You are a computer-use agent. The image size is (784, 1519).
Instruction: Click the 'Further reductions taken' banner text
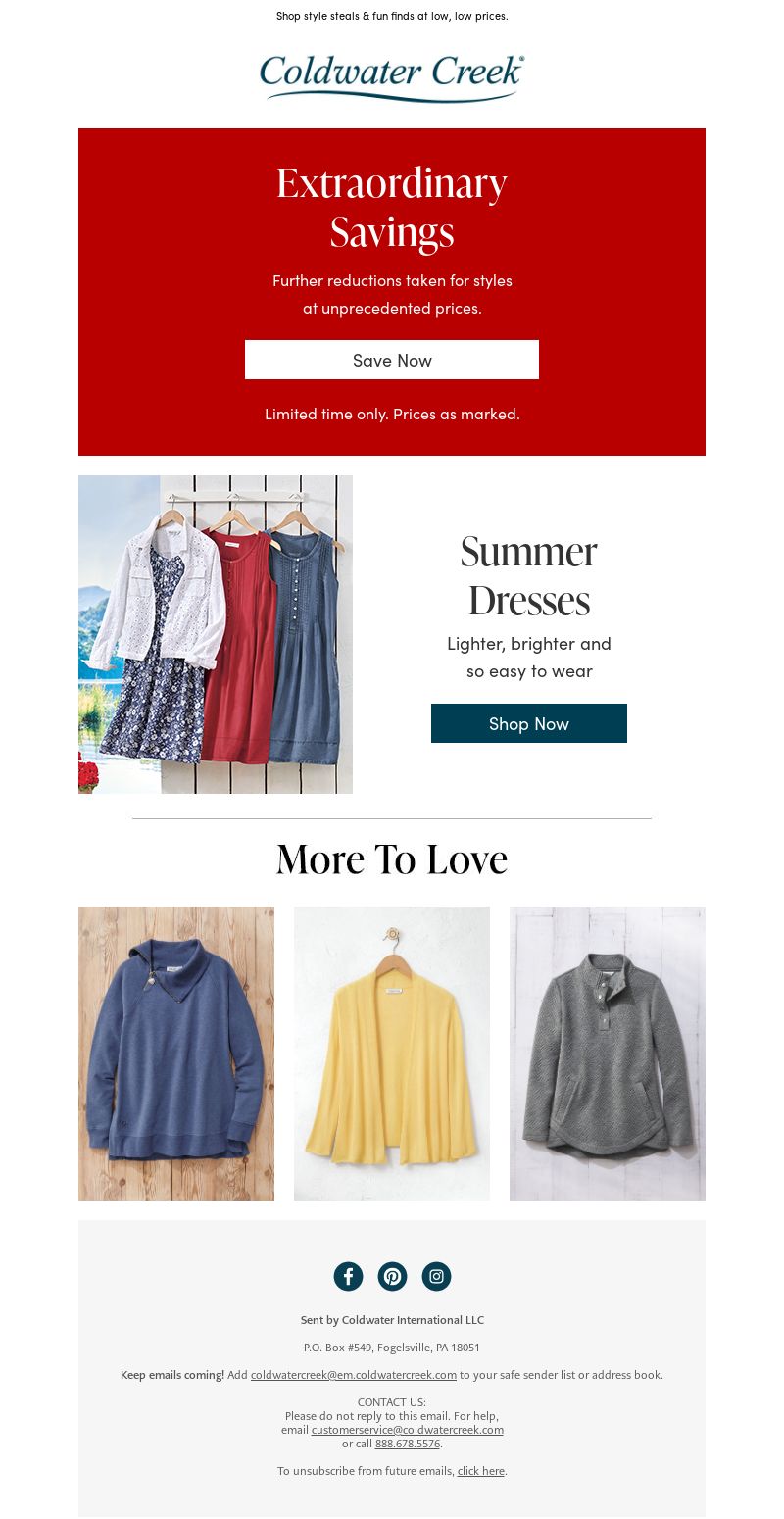pos(392,294)
